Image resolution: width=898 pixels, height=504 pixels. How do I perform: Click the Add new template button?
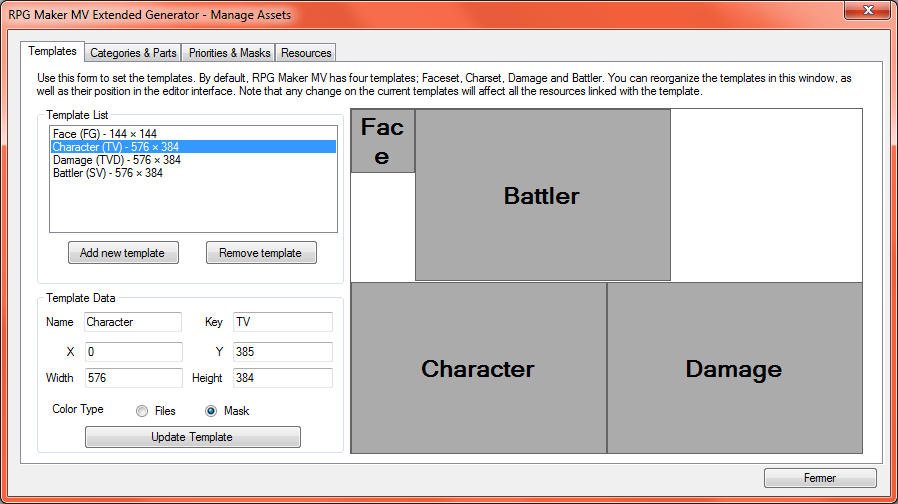[123, 253]
